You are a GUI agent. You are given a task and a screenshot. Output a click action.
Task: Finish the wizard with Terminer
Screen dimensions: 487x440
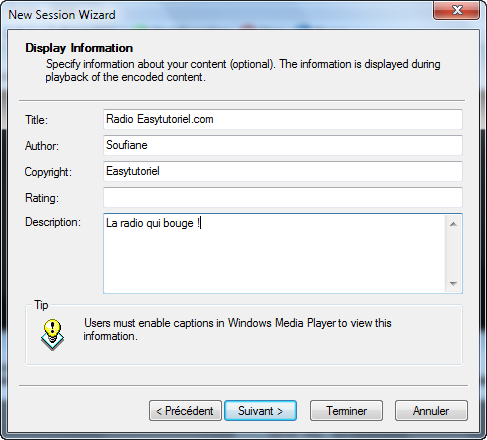346,411
